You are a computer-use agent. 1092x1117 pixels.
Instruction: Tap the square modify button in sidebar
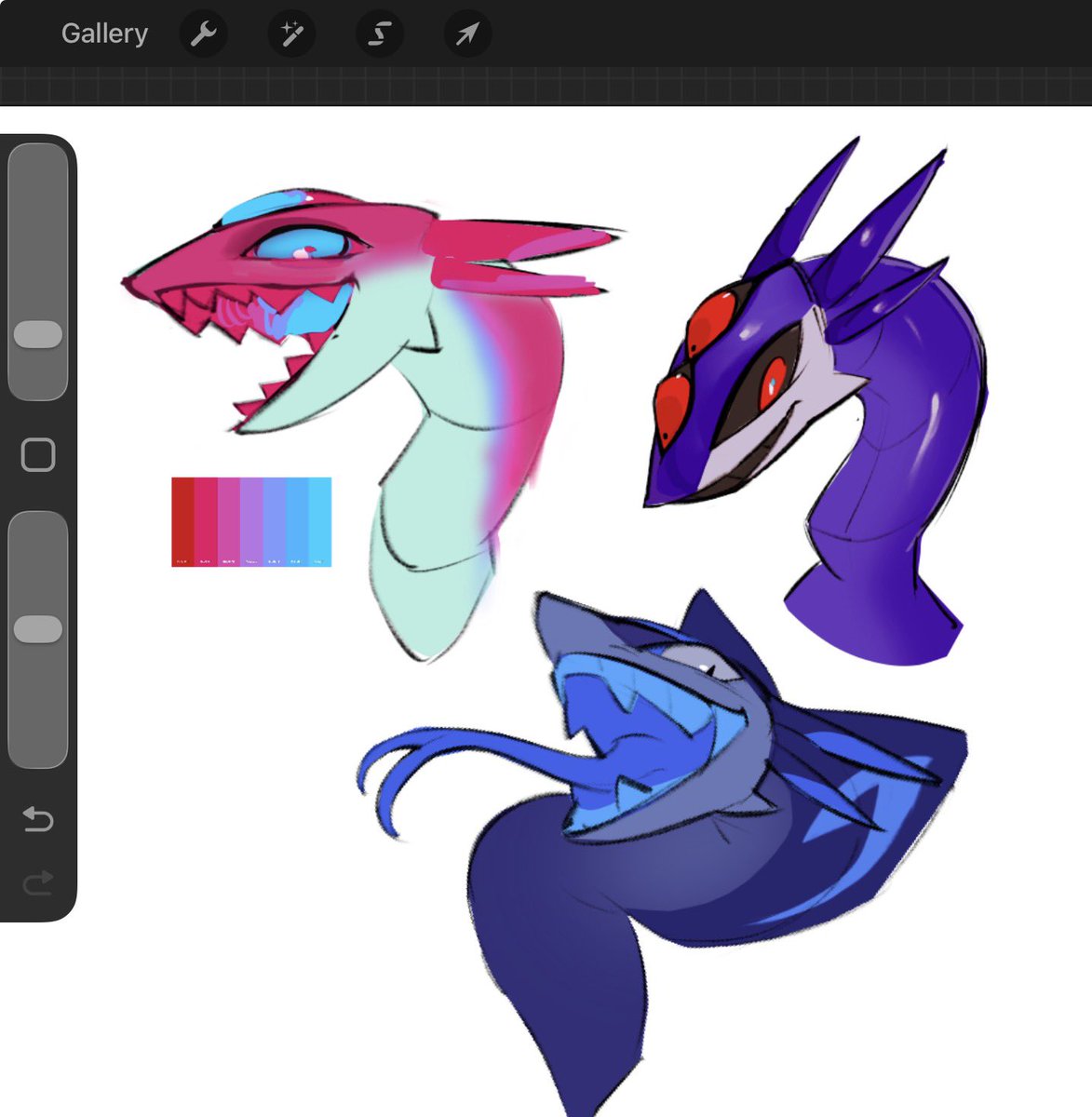pyautogui.click(x=38, y=455)
